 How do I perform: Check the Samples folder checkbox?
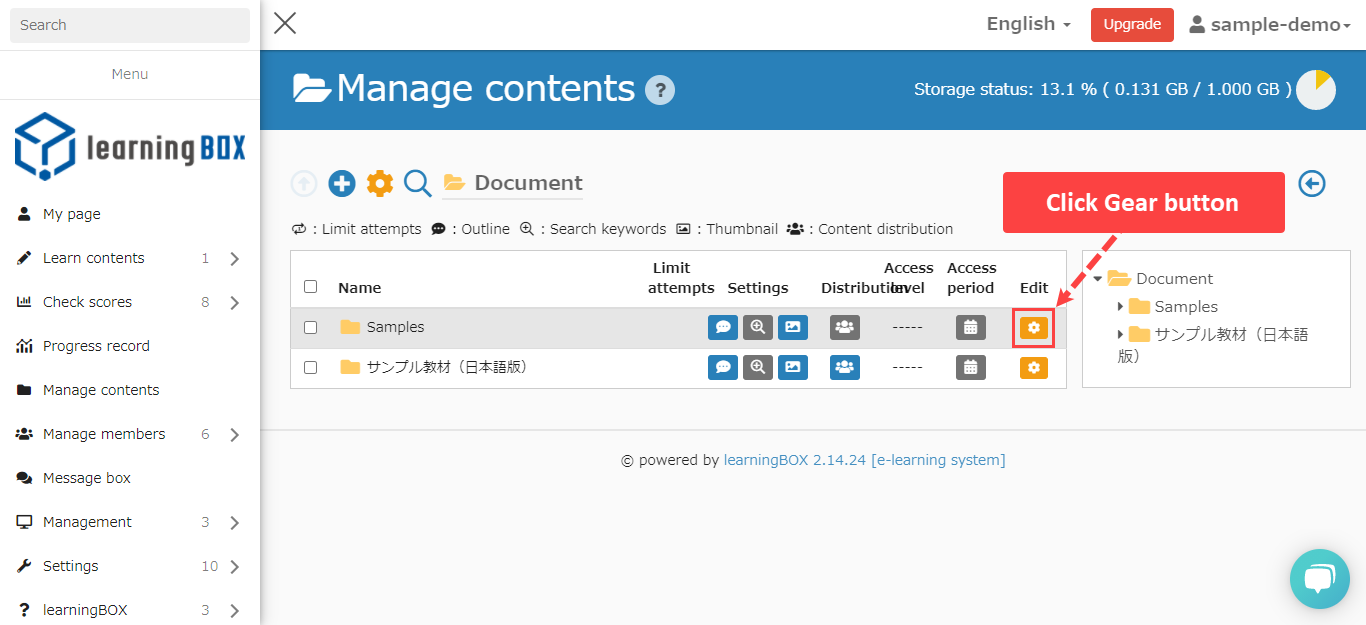[310, 327]
